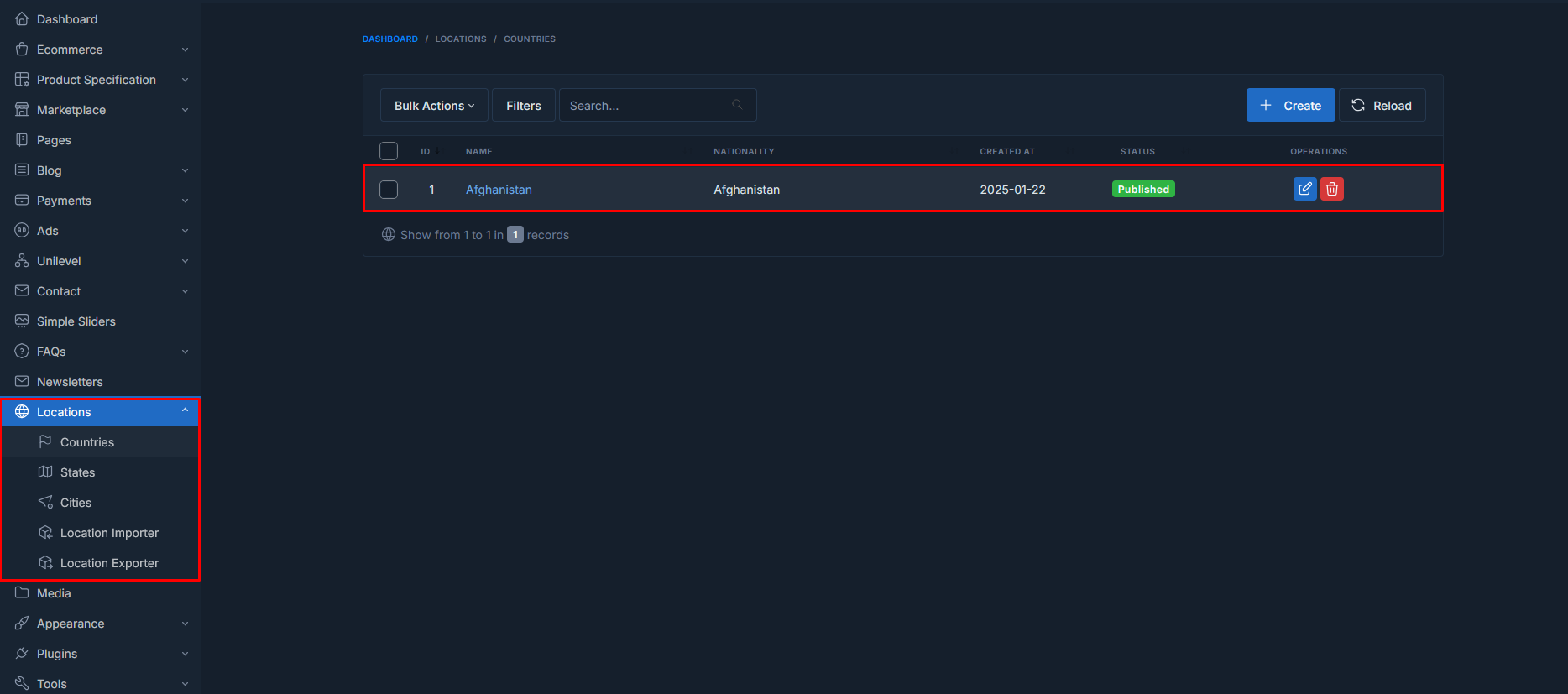Click the Newsletters envelope icon

(x=22, y=381)
